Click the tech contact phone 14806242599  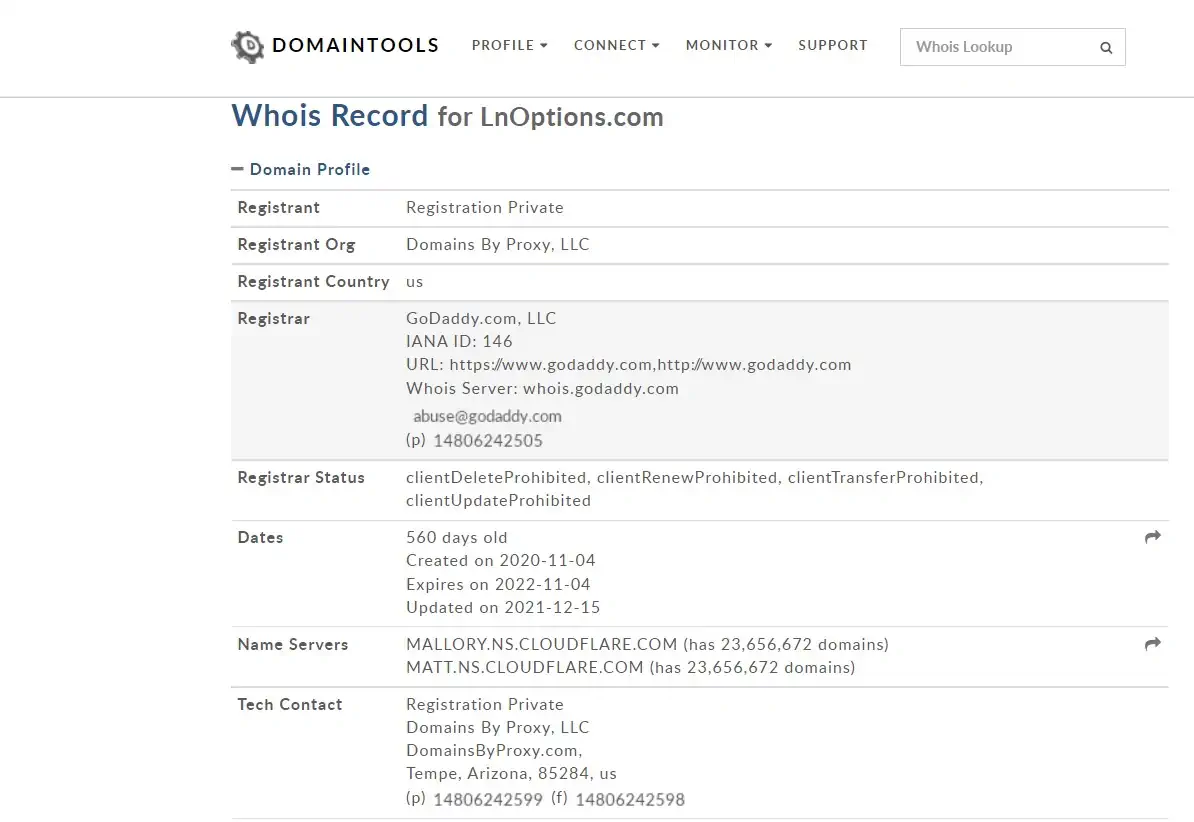[488, 800]
